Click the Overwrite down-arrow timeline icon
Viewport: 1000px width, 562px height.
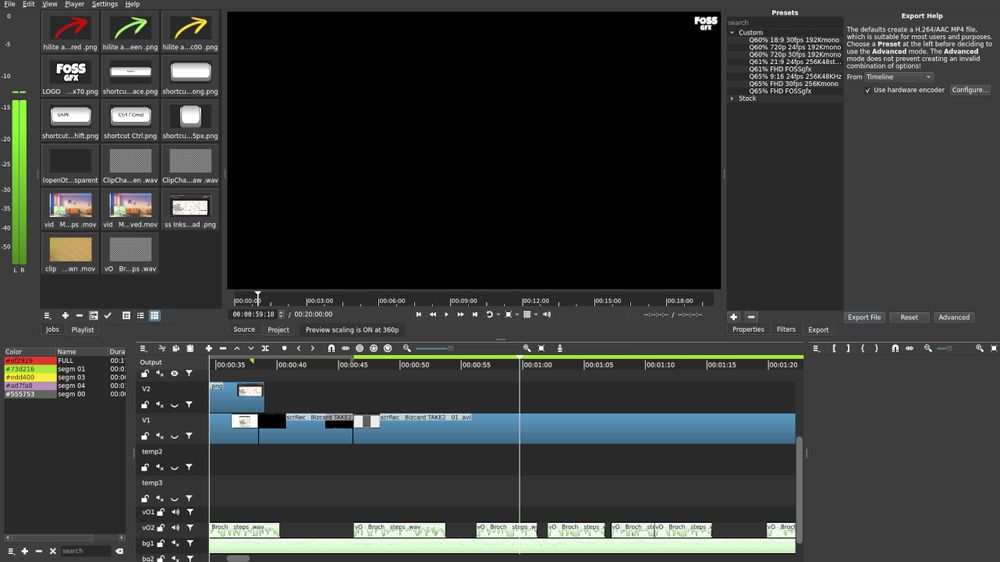251,348
